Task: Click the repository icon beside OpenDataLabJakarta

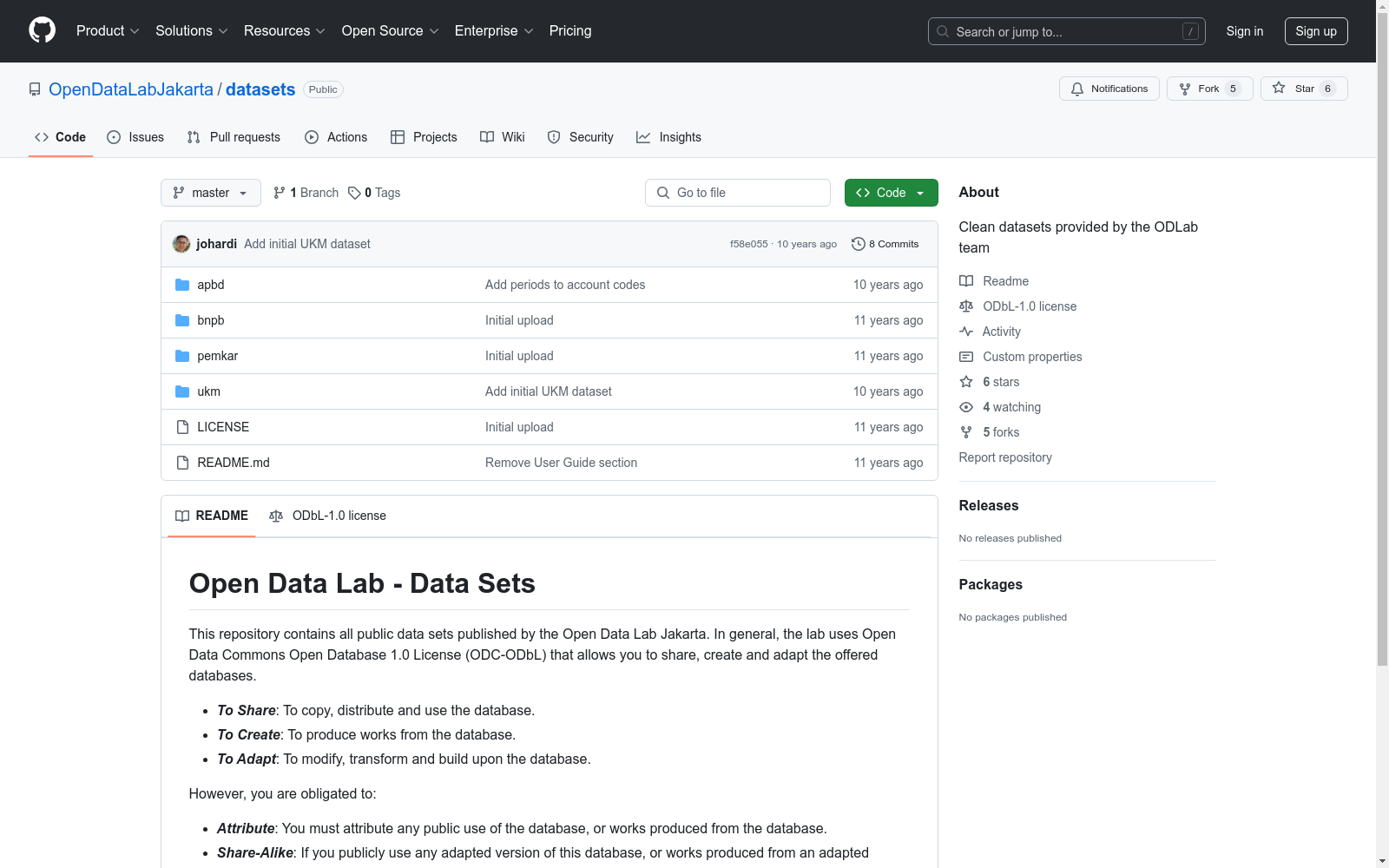Action: [35, 89]
